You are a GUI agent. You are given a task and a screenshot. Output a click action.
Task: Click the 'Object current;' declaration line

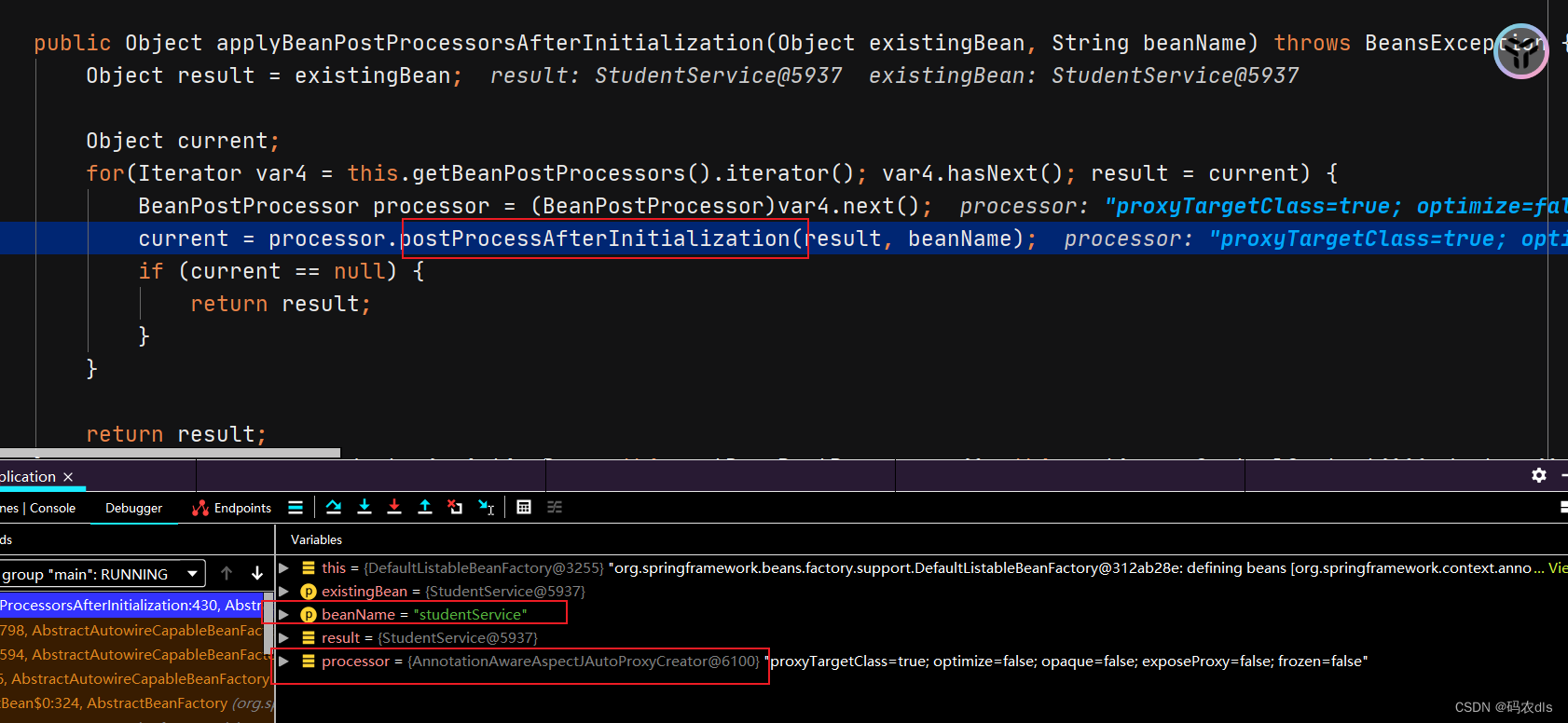(183, 141)
